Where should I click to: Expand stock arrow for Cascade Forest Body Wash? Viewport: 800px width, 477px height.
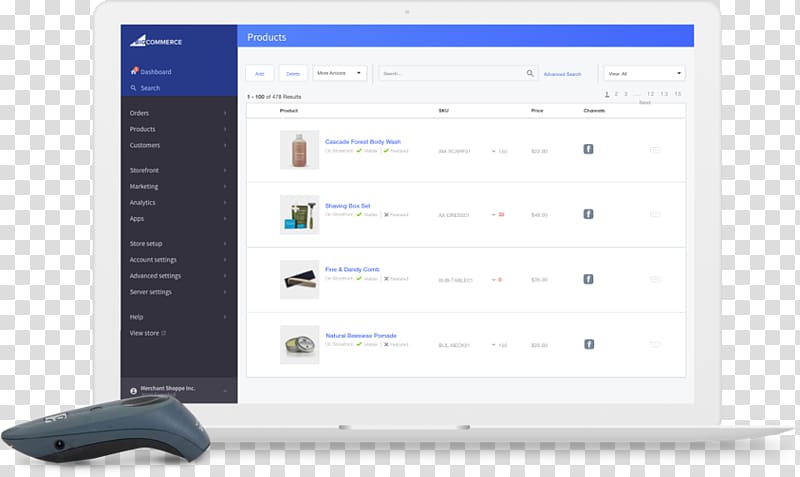(493, 152)
